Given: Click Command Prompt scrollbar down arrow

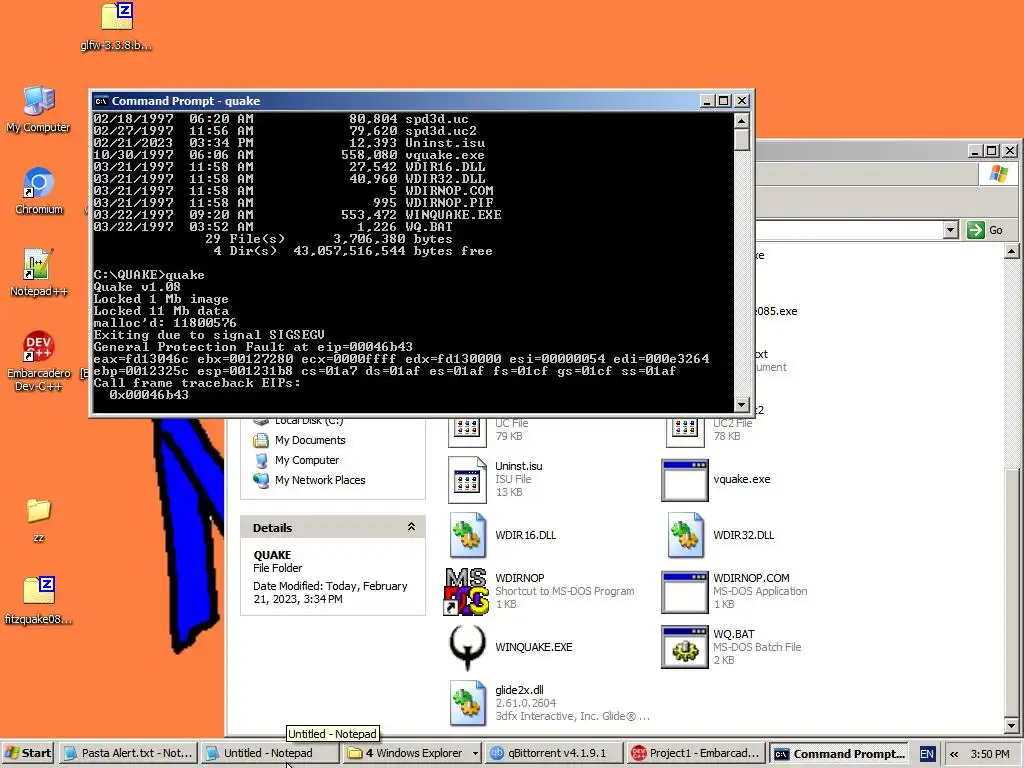Looking at the screenshot, I should (x=741, y=405).
